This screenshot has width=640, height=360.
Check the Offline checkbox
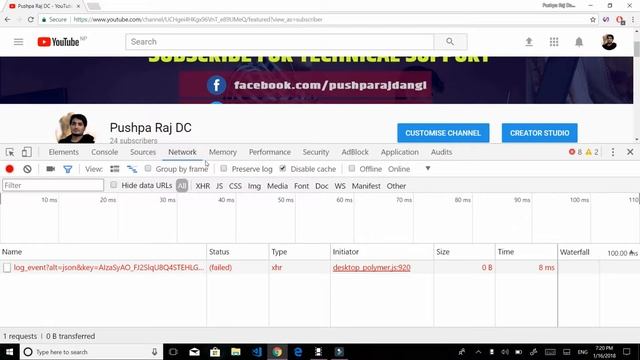351,168
